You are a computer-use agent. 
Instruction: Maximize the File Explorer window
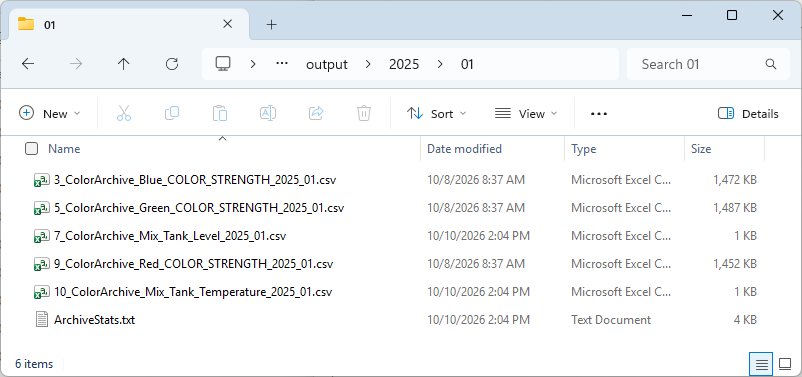point(732,15)
